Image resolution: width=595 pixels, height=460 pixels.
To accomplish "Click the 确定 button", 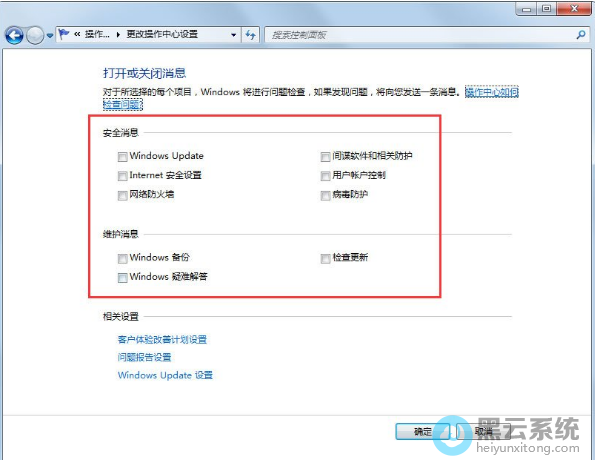I will 423,432.
